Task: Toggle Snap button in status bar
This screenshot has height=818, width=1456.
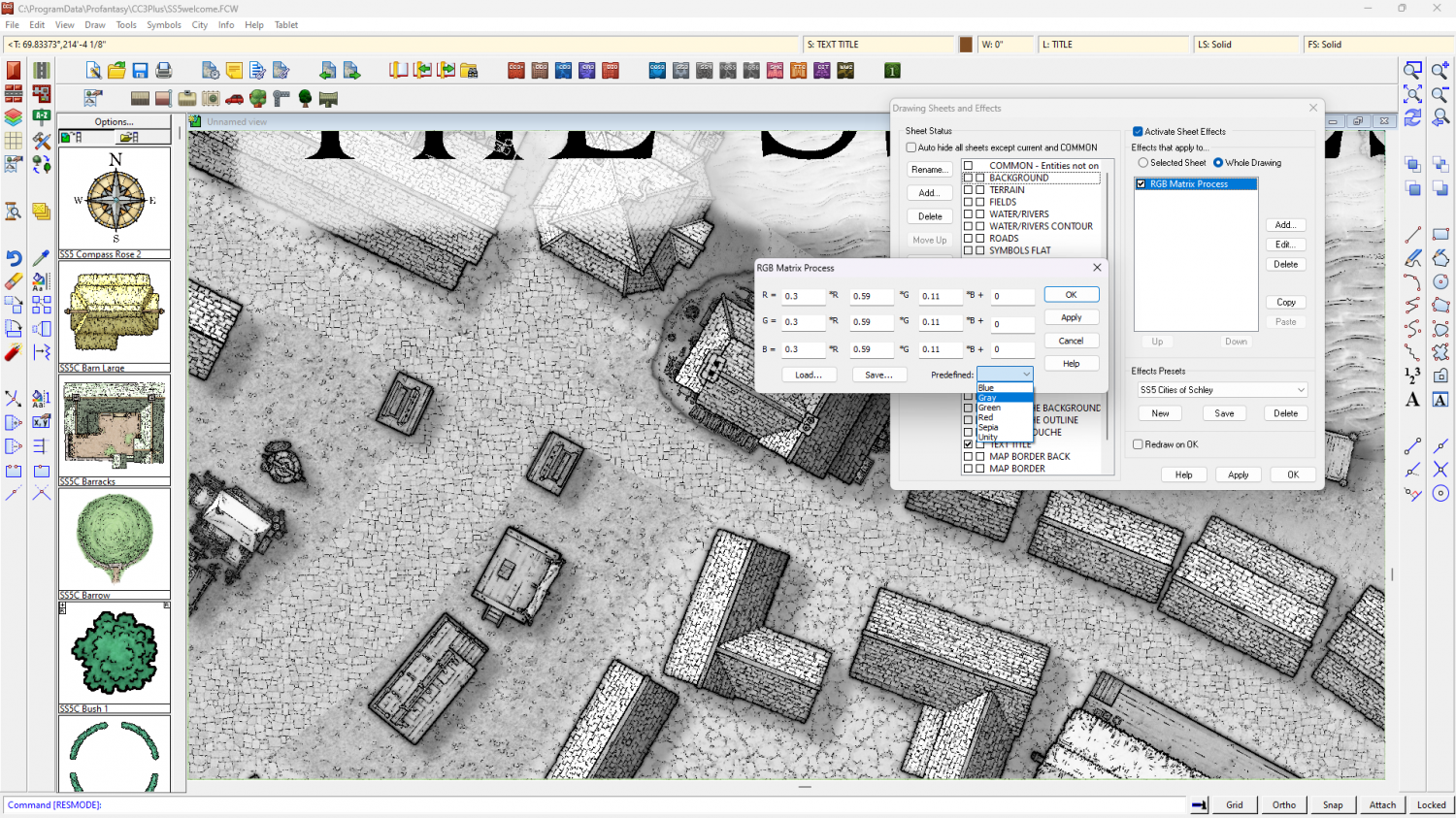Action: [1333, 804]
